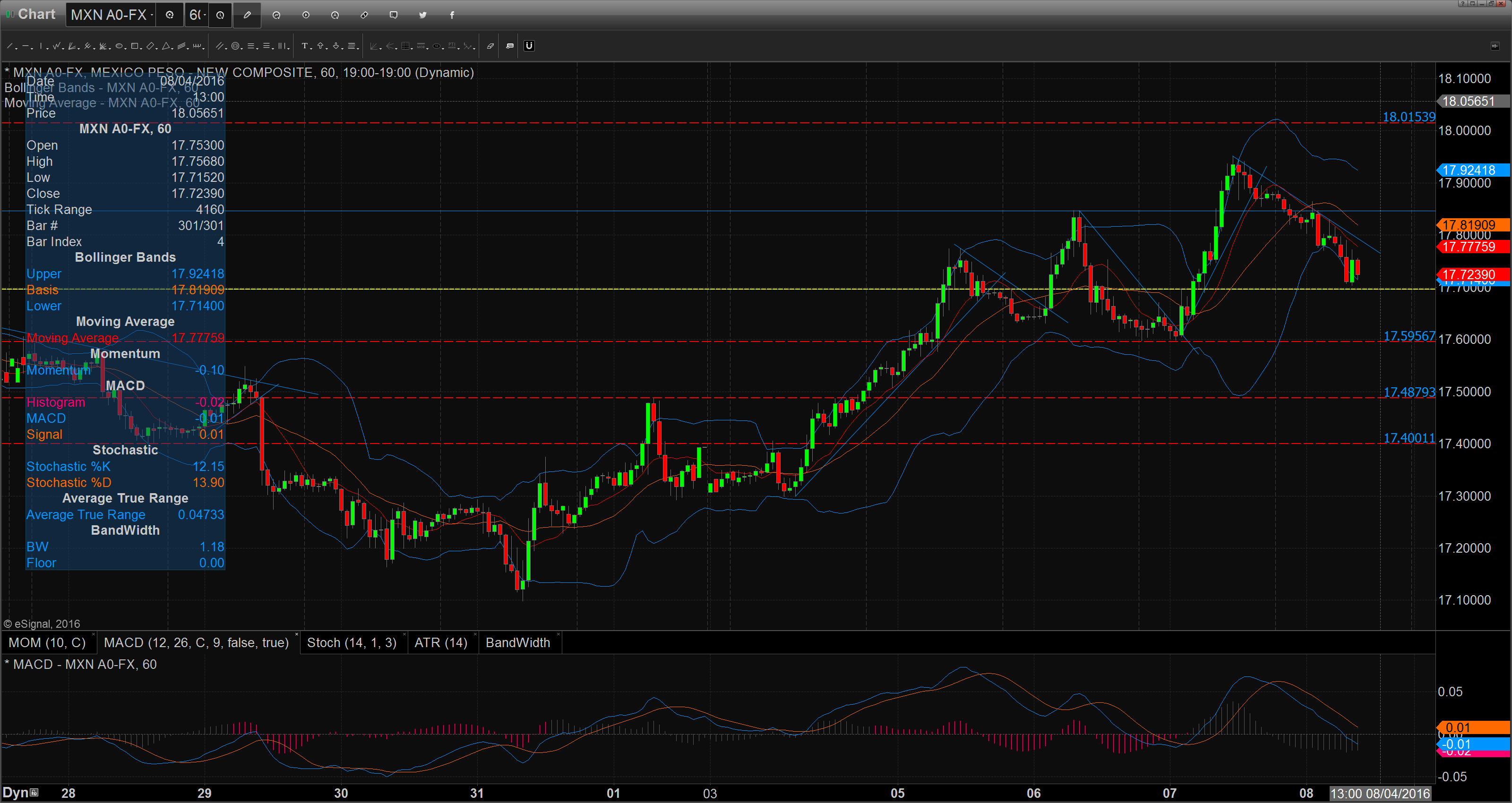Select the up arrow marker tool
Screen dimensions: 1512x803
click(320, 46)
